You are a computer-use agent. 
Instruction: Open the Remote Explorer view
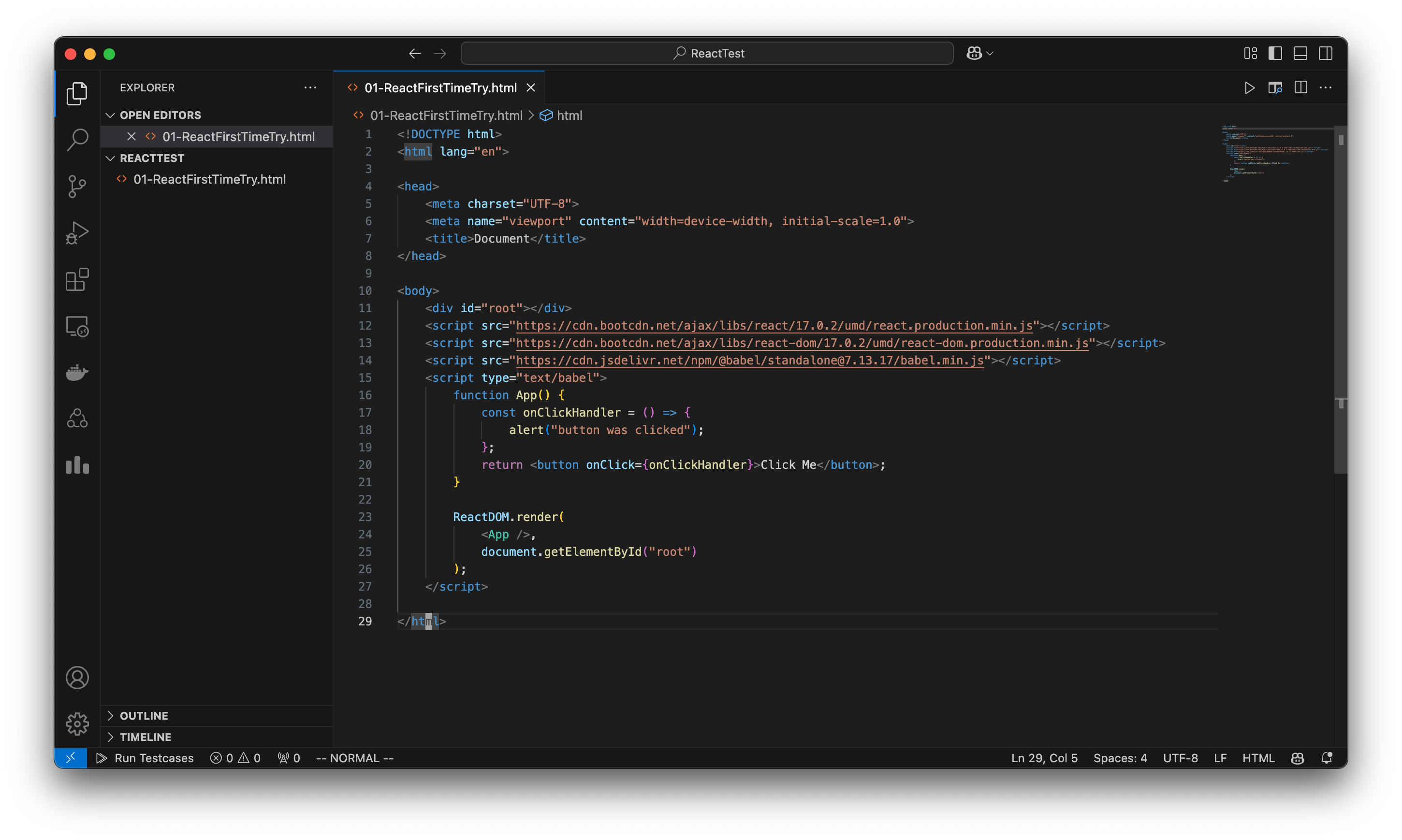point(77,326)
